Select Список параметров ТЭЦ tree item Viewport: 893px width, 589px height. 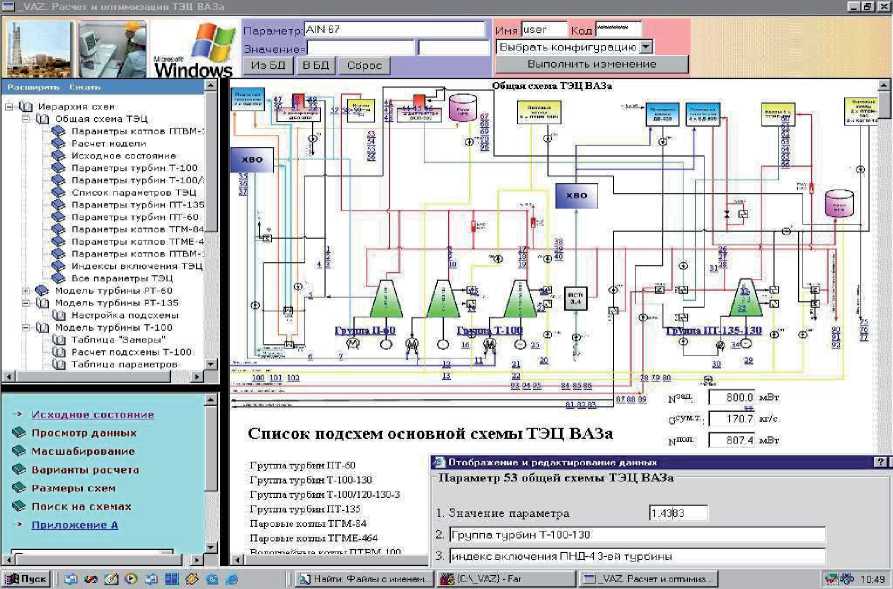pyautogui.click(x=134, y=193)
